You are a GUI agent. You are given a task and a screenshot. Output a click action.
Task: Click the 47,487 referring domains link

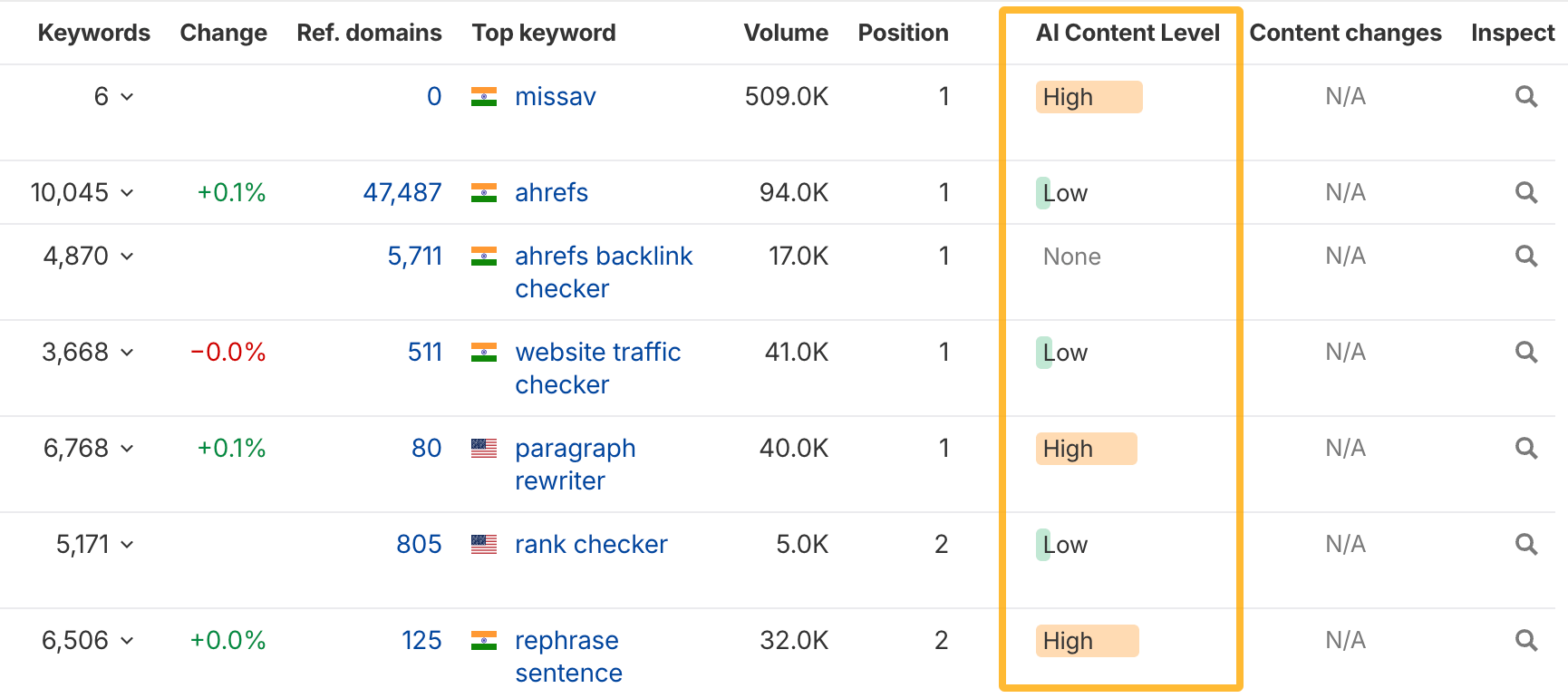(402, 192)
